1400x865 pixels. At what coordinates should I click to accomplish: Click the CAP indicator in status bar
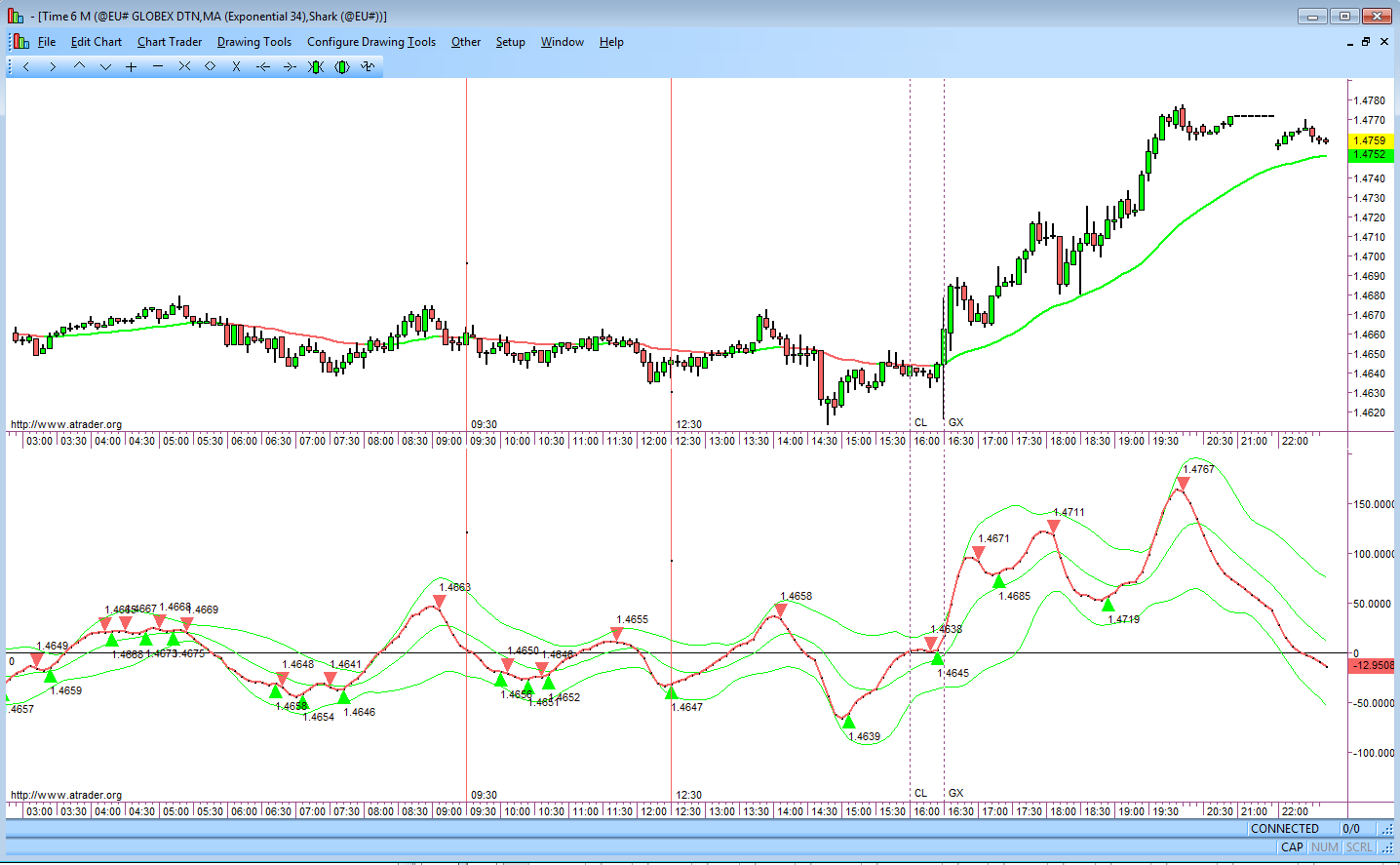1292,847
